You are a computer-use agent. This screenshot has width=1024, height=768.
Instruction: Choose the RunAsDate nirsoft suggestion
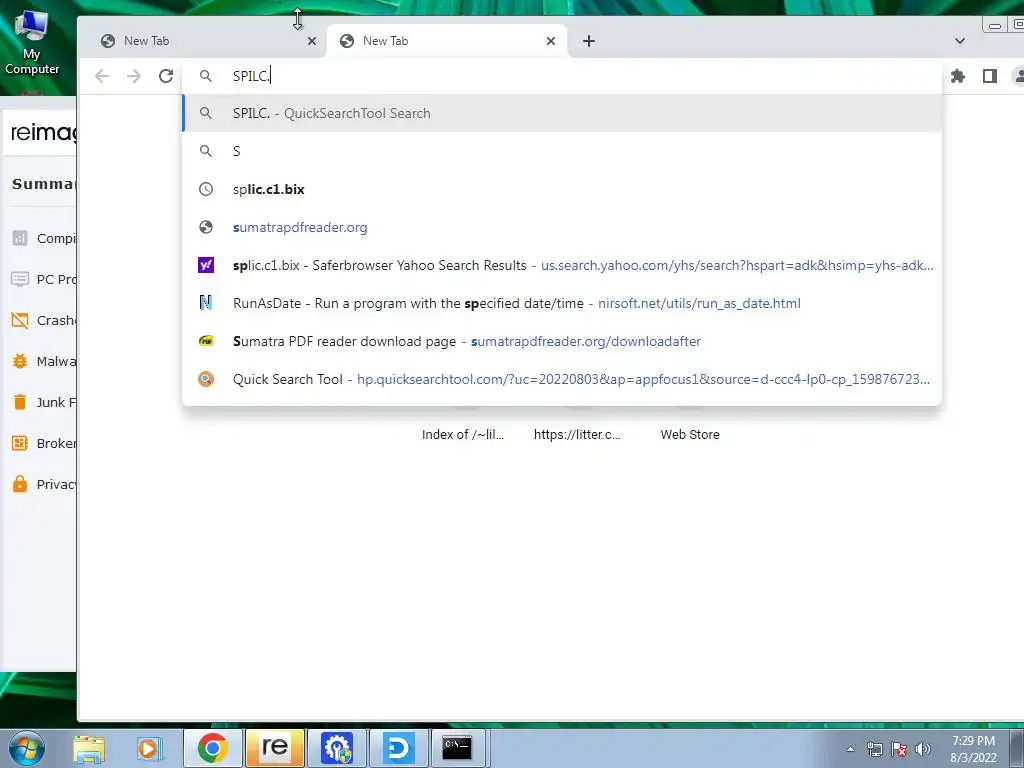(x=562, y=303)
